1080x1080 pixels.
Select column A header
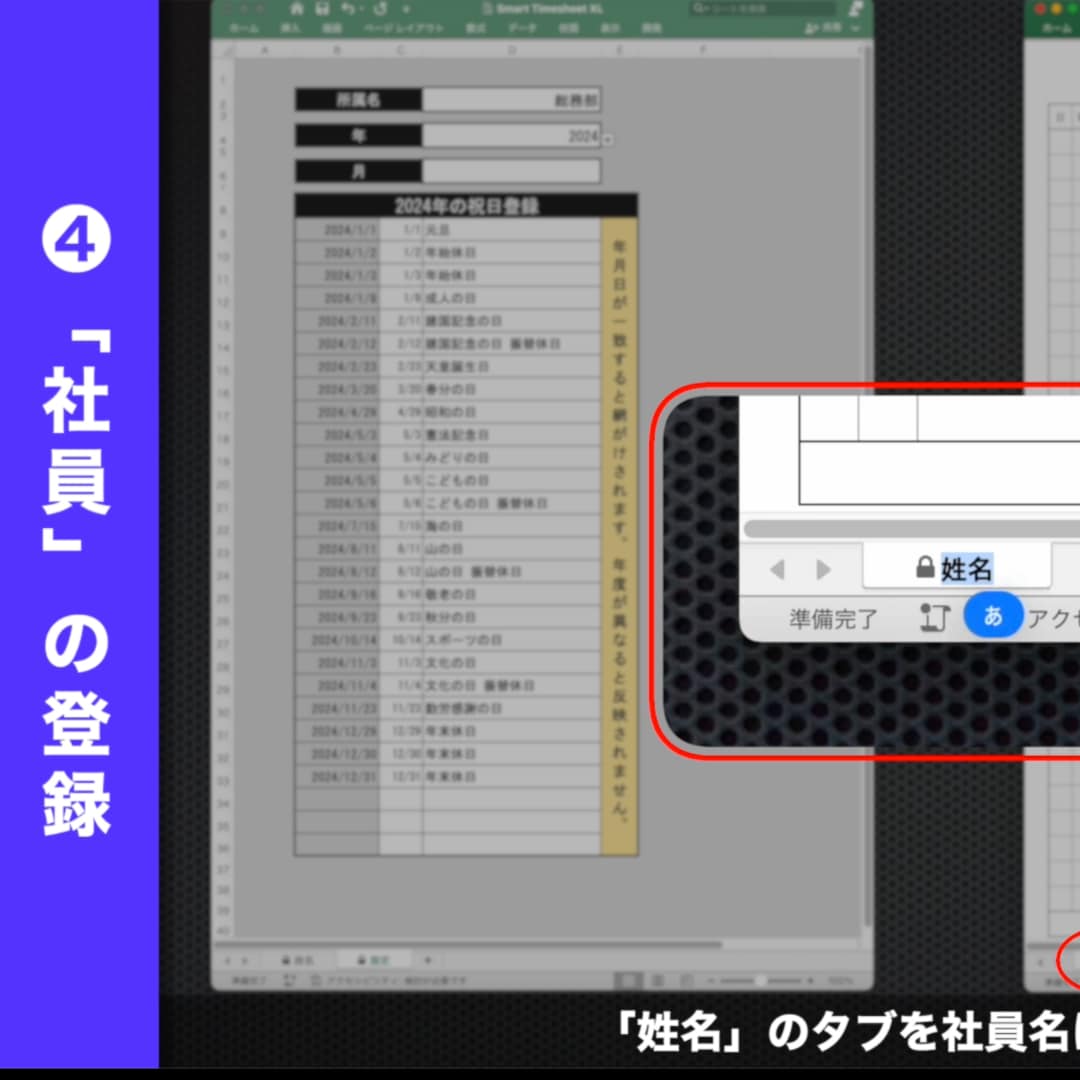coord(264,50)
